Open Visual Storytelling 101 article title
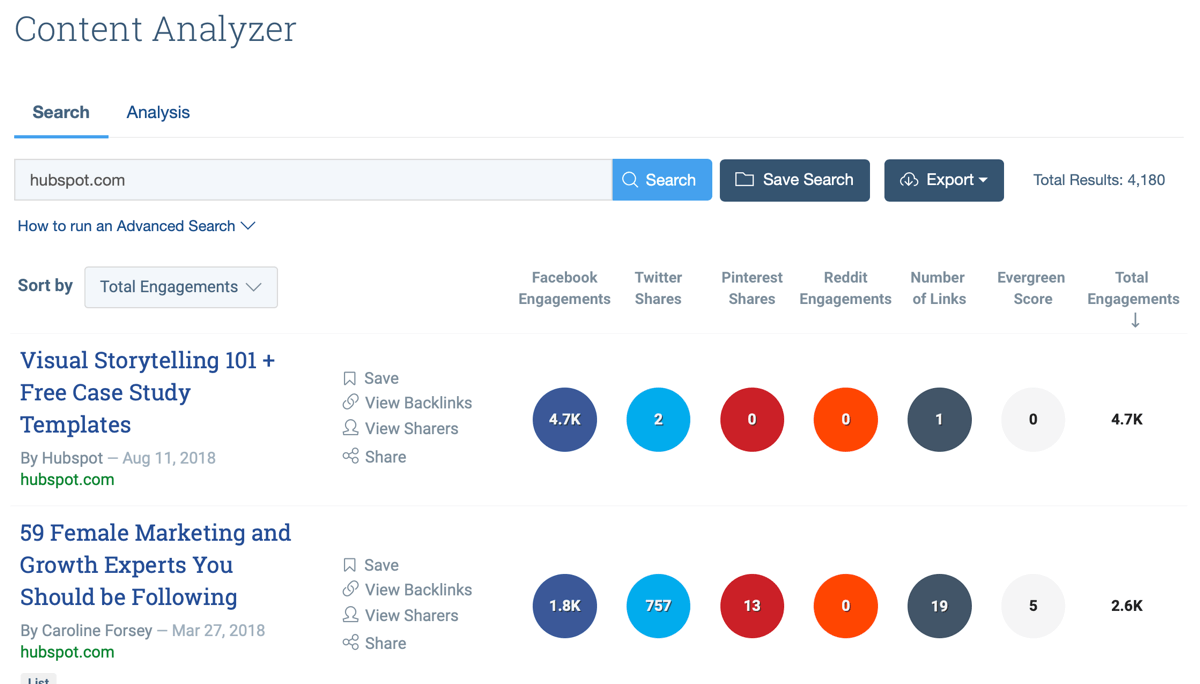The width and height of the screenshot is (1200, 684). tap(148, 392)
